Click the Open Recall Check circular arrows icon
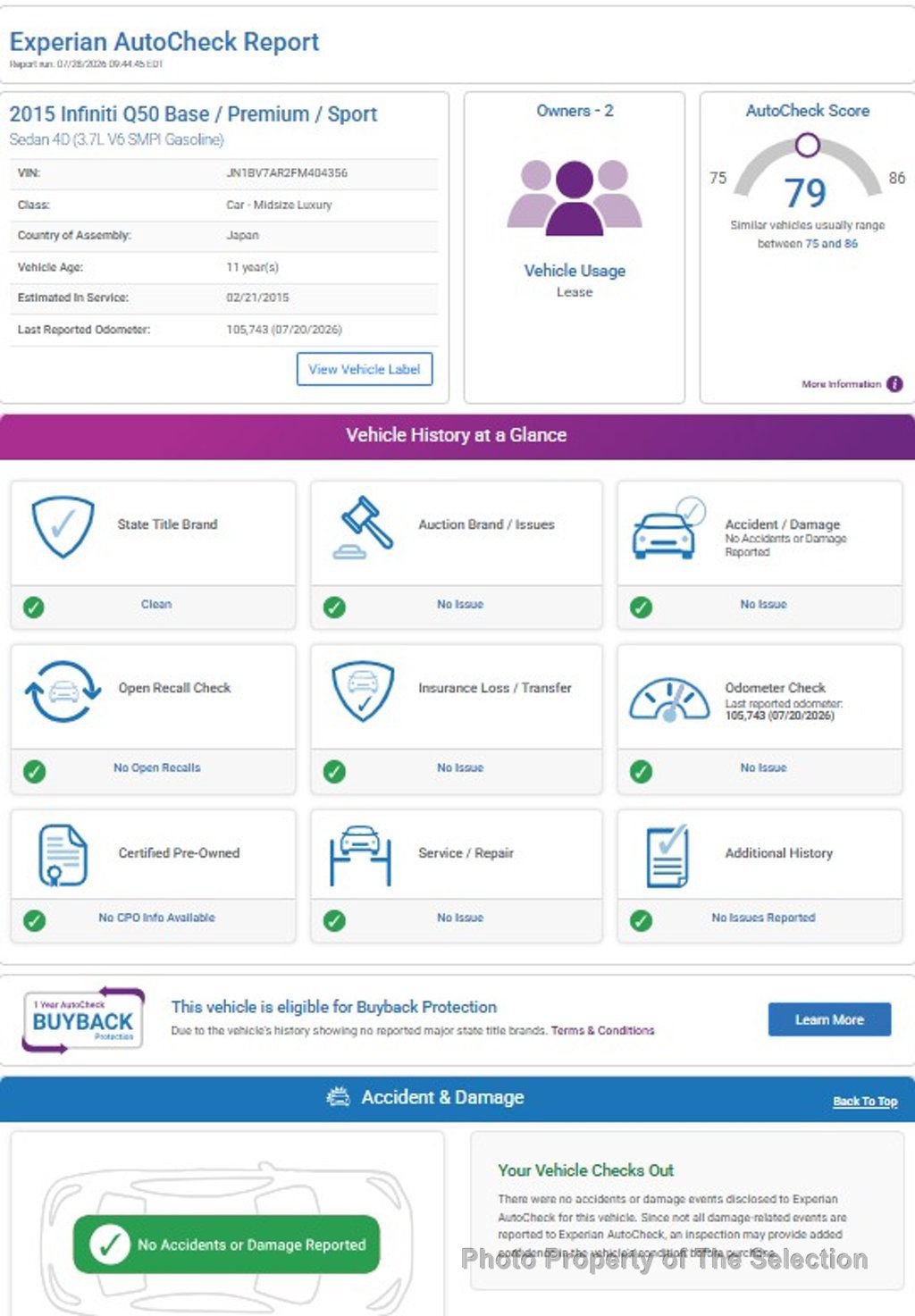 [63, 691]
